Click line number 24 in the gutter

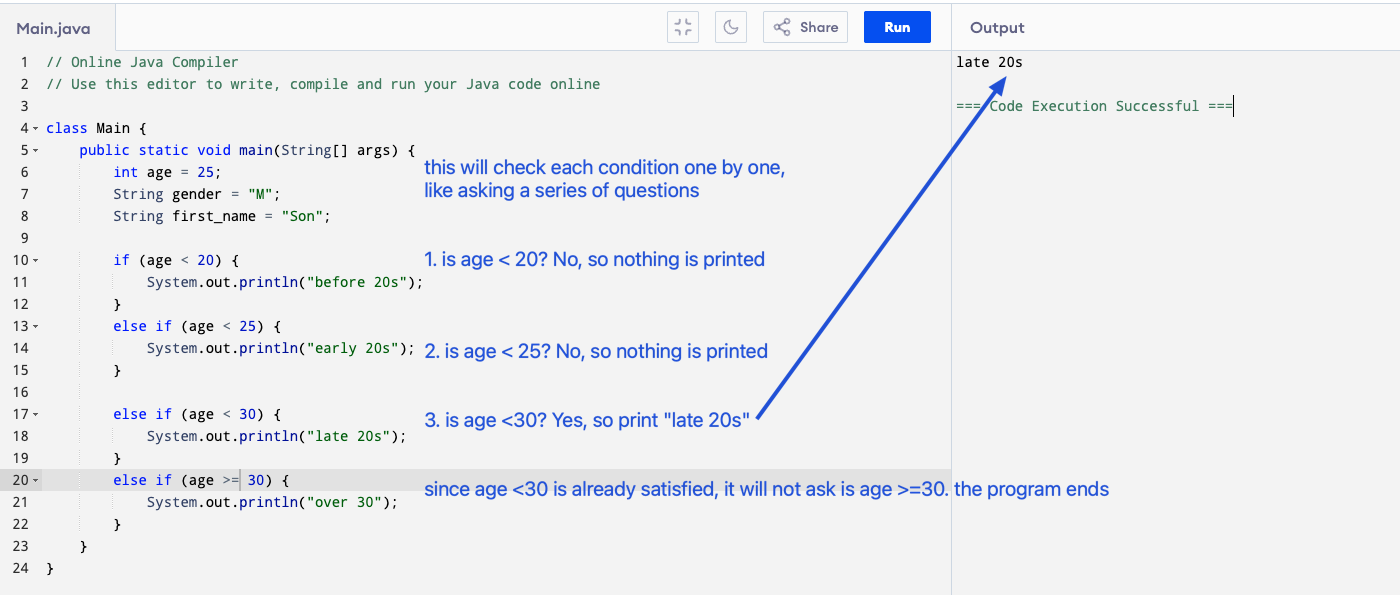pos(21,568)
